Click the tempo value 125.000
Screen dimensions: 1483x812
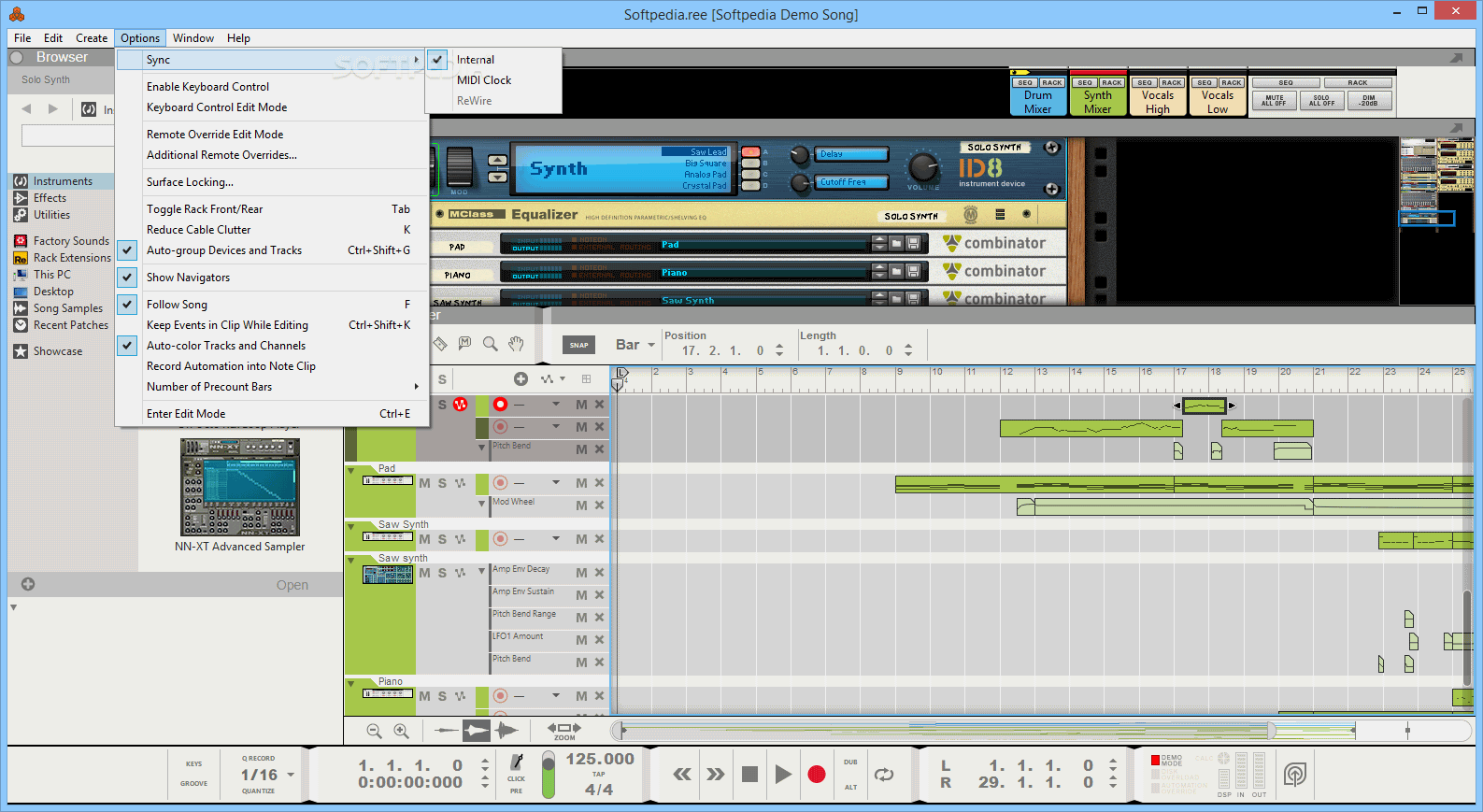[600, 759]
